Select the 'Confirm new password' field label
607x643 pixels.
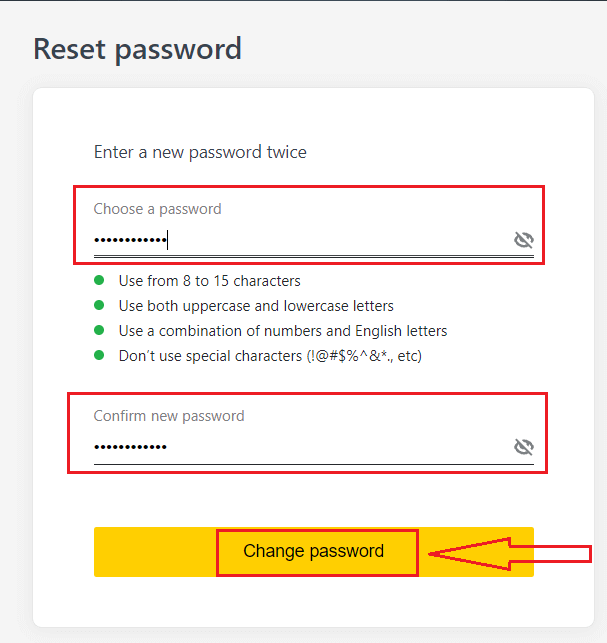[x=168, y=415]
